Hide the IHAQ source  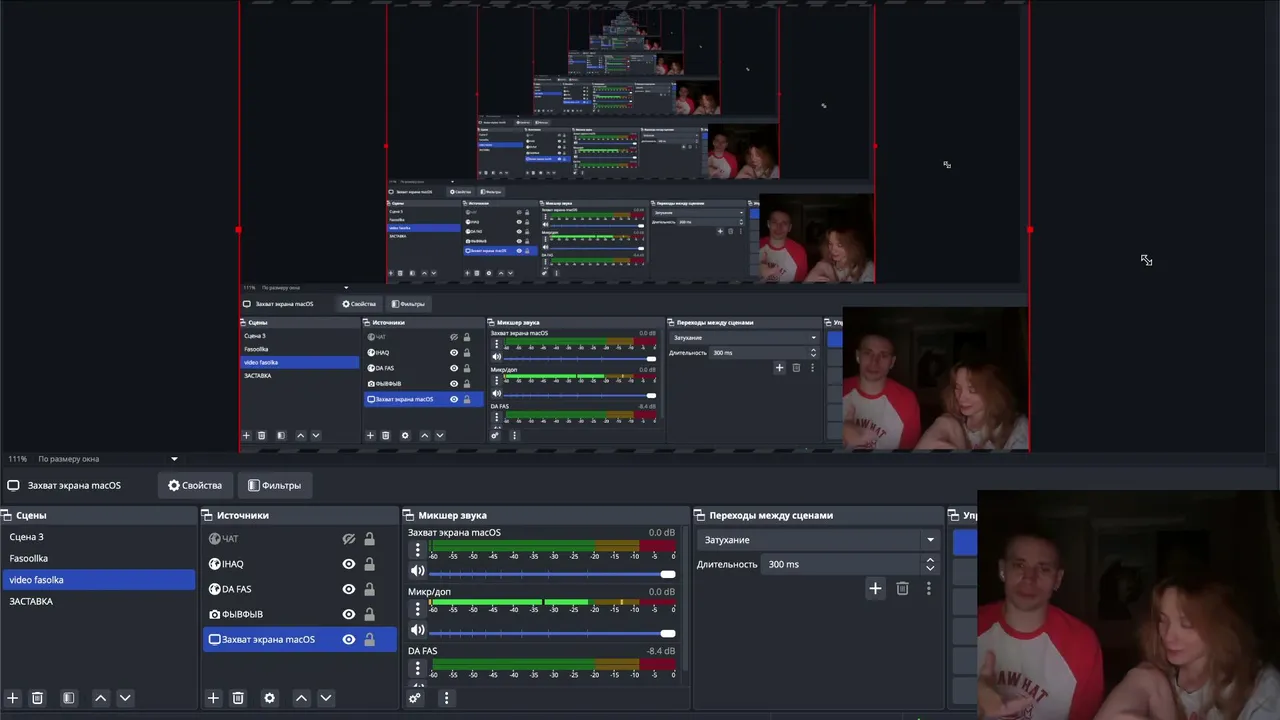tap(349, 564)
